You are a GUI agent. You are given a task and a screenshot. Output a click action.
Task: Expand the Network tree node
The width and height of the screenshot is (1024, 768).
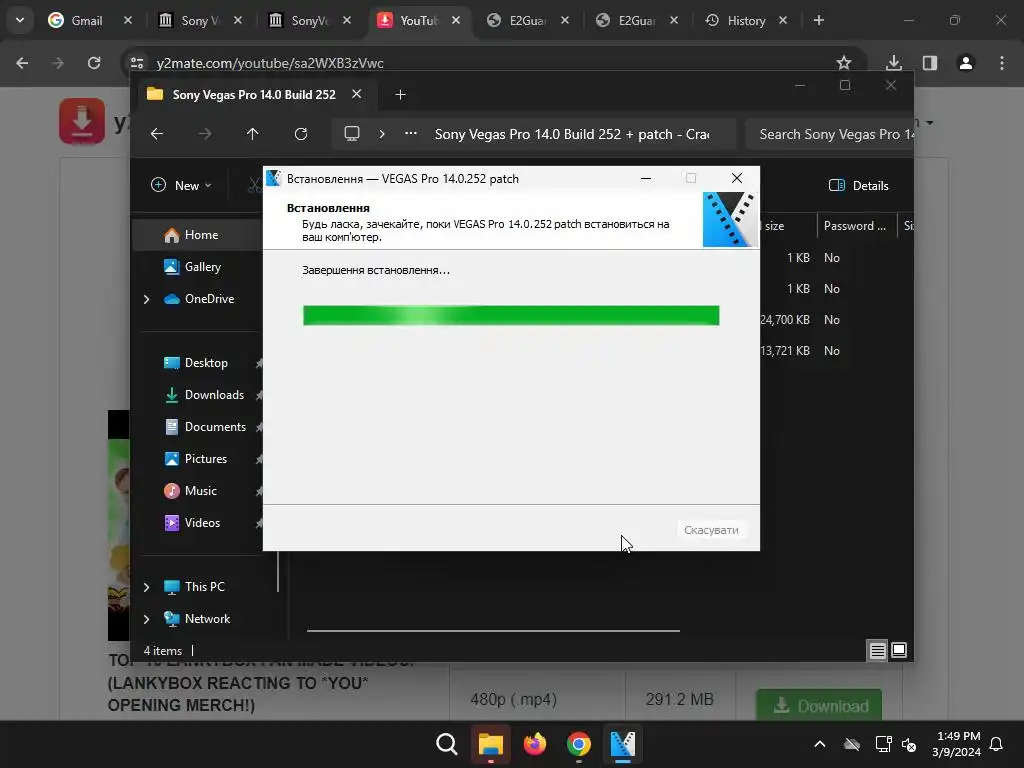coord(146,619)
